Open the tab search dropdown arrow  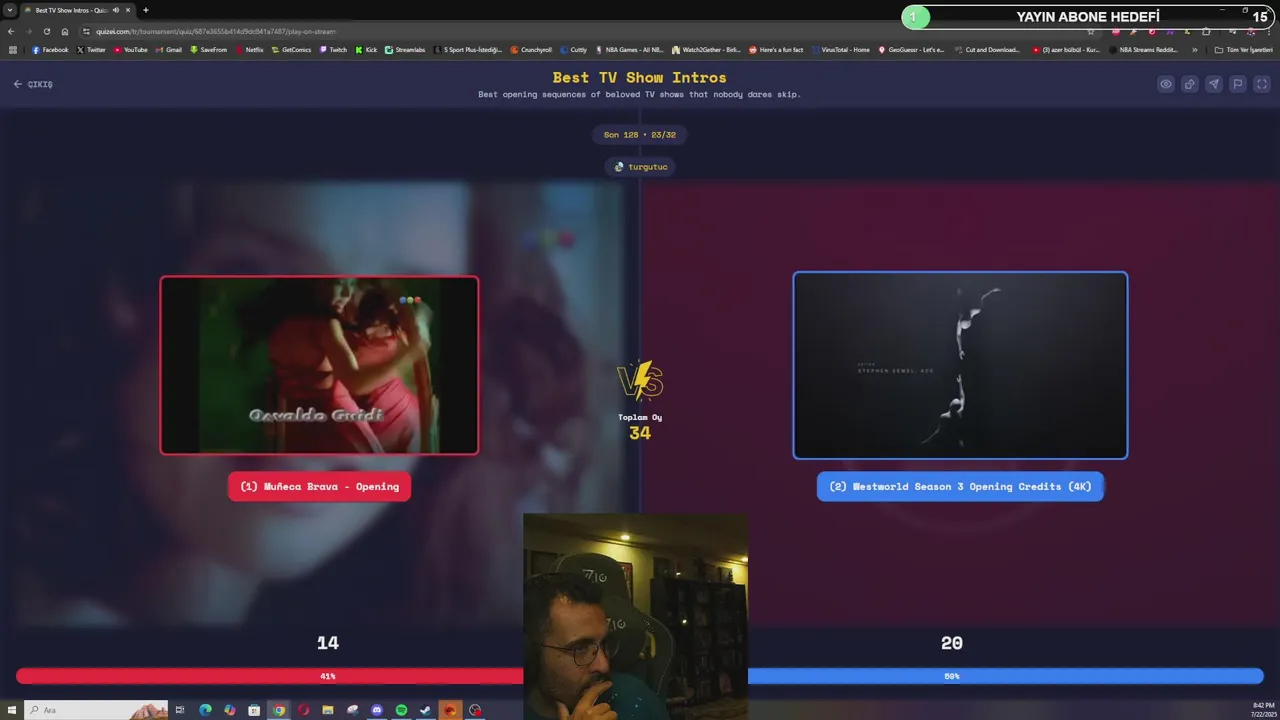click(x=9, y=10)
